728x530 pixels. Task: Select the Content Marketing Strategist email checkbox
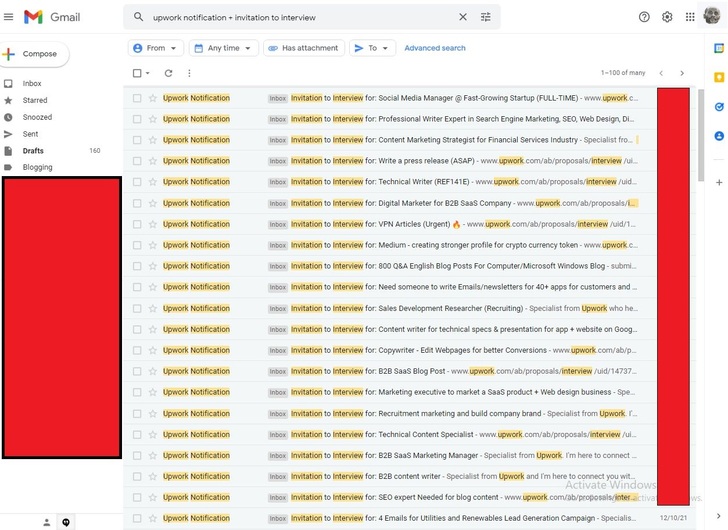click(x=137, y=140)
